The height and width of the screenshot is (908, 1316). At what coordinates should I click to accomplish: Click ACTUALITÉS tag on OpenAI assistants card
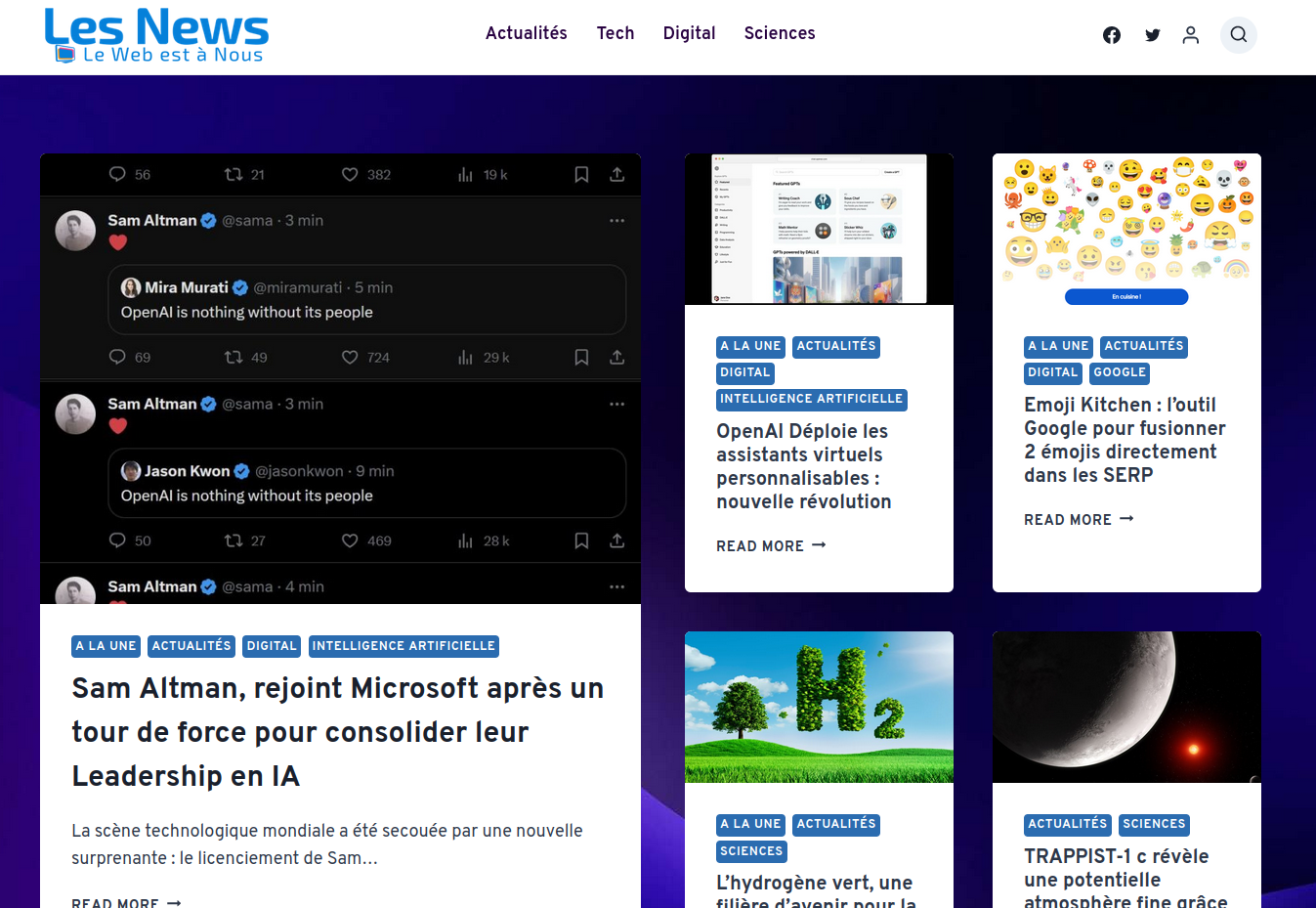click(836, 346)
